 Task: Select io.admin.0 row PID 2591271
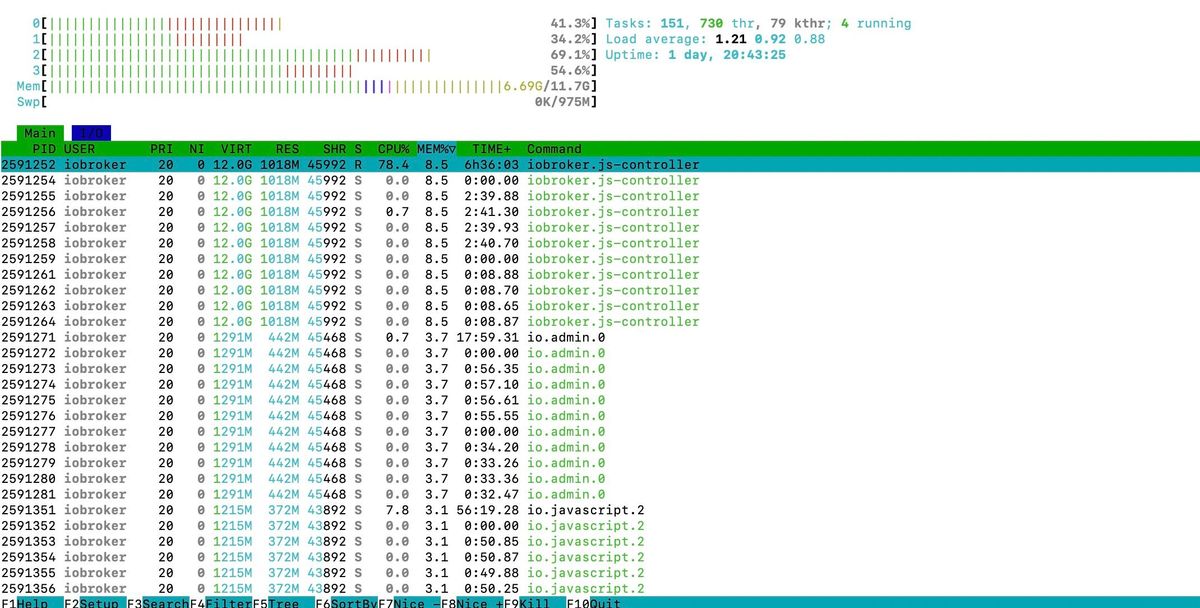[600, 337]
